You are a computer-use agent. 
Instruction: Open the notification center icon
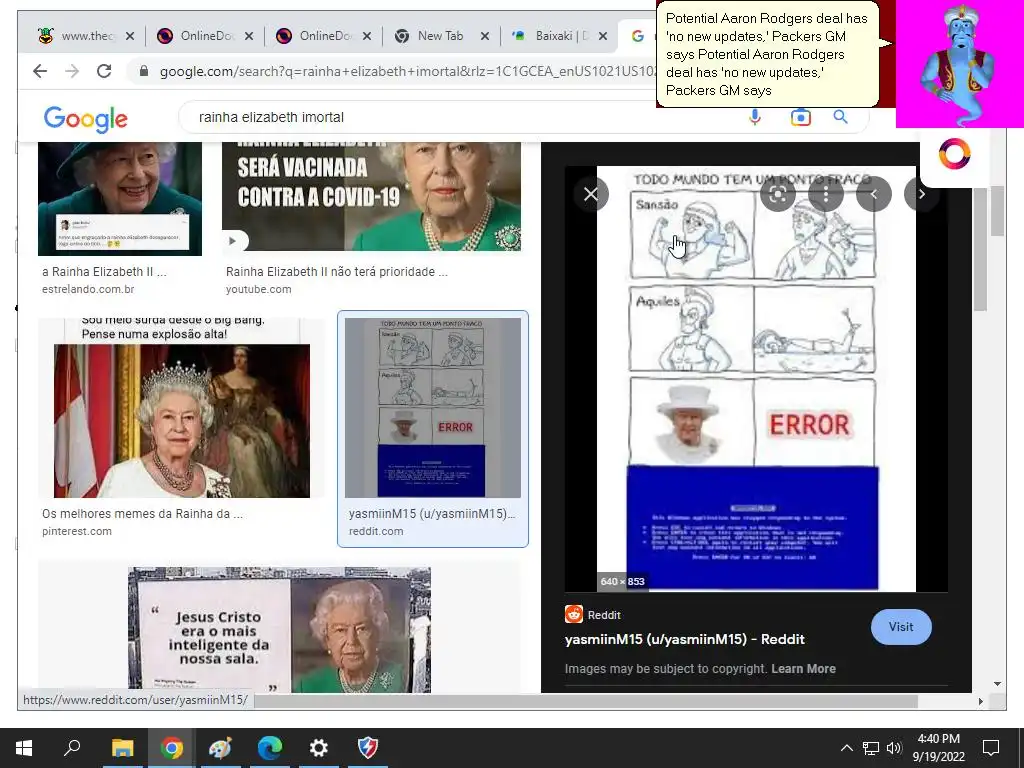tap(991, 748)
